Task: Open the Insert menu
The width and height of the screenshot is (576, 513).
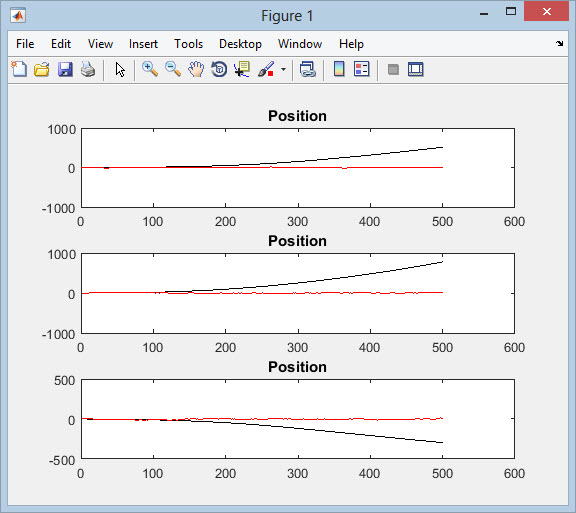Action: pos(143,44)
